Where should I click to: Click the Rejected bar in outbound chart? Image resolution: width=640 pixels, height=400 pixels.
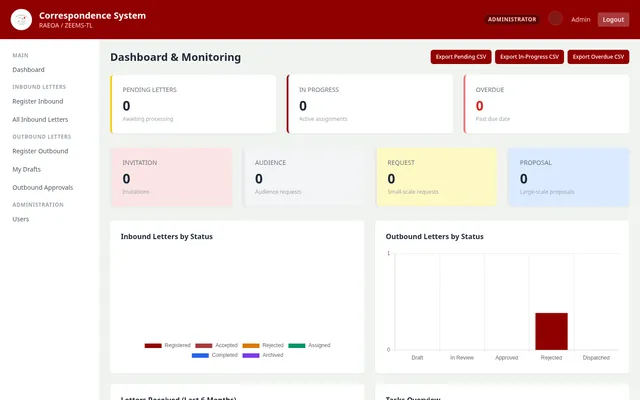(x=551, y=331)
